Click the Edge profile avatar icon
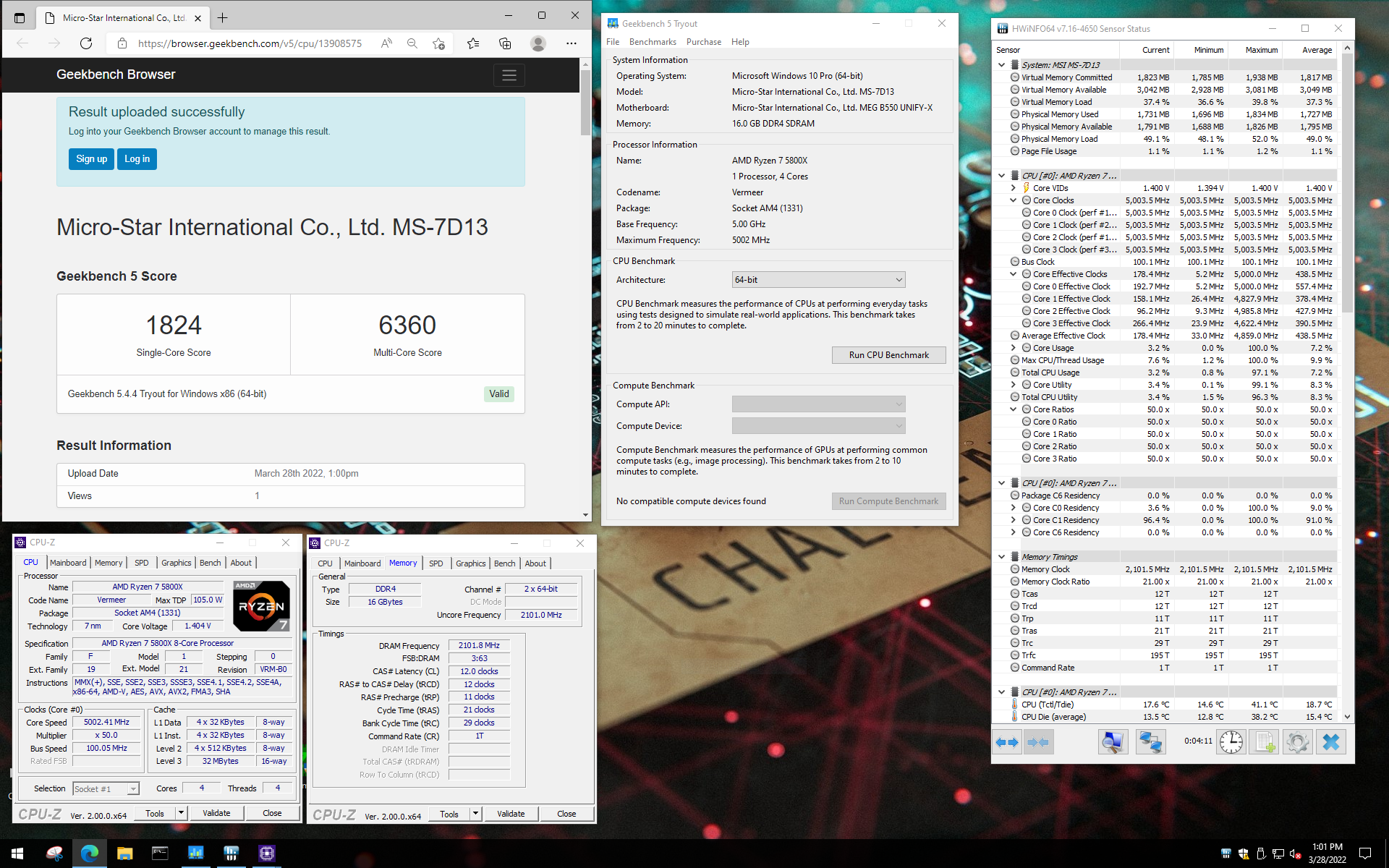This screenshot has width=1389, height=868. pyautogui.click(x=538, y=43)
